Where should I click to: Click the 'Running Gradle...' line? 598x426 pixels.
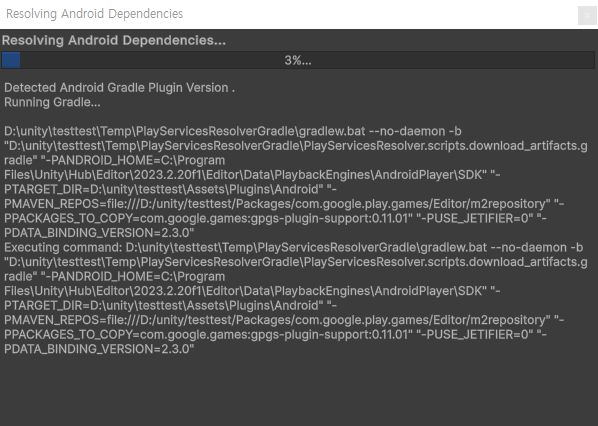pyautogui.click(x=52, y=102)
